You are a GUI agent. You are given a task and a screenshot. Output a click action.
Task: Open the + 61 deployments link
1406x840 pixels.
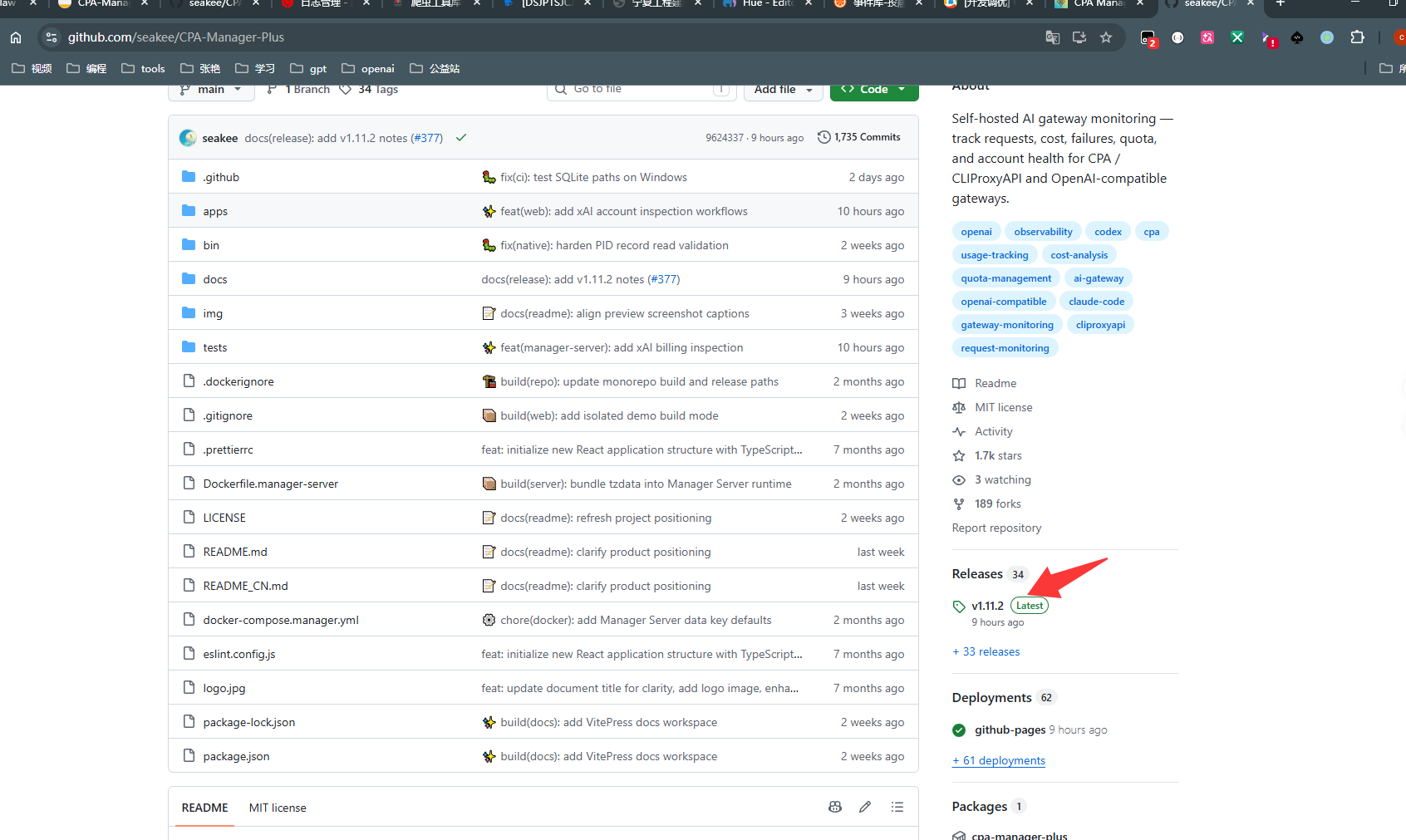pyautogui.click(x=999, y=761)
